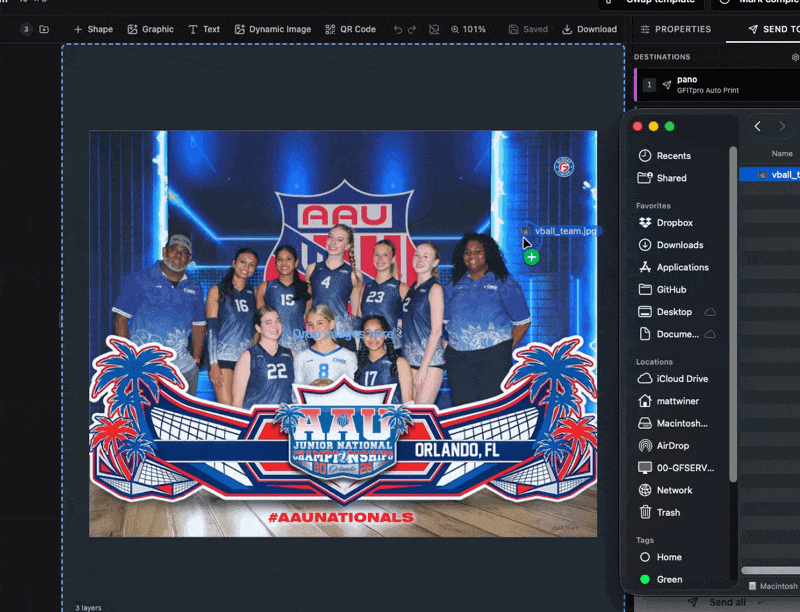Open the 00-GFSERV network volume
This screenshot has width=800, height=612.
pos(677,468)
